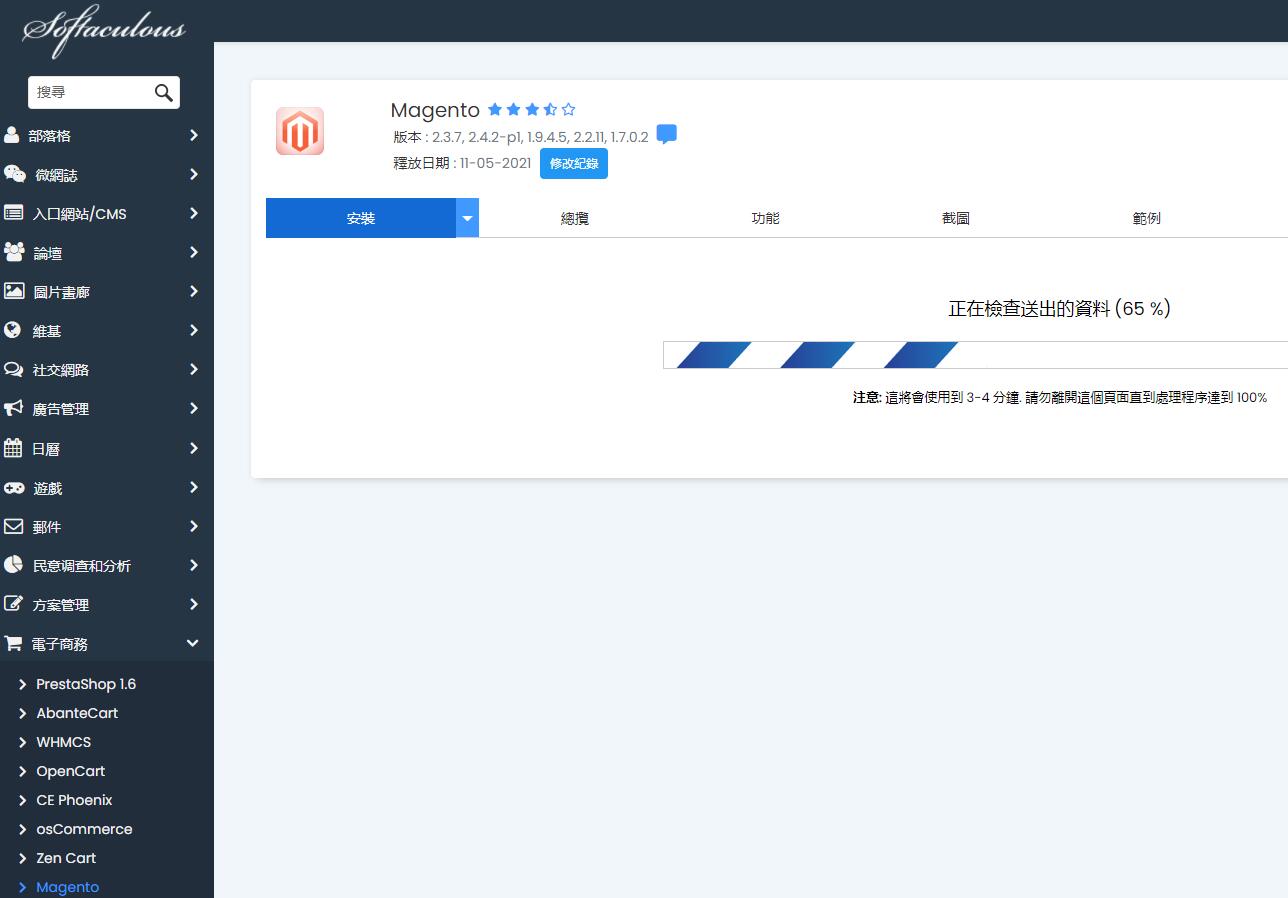Viewport: 1288px width, 898px height.
Task: Click the 正在檢查送出的資料 (65 %) status text
Action: pyautogui.click(x=1059, y=309)
